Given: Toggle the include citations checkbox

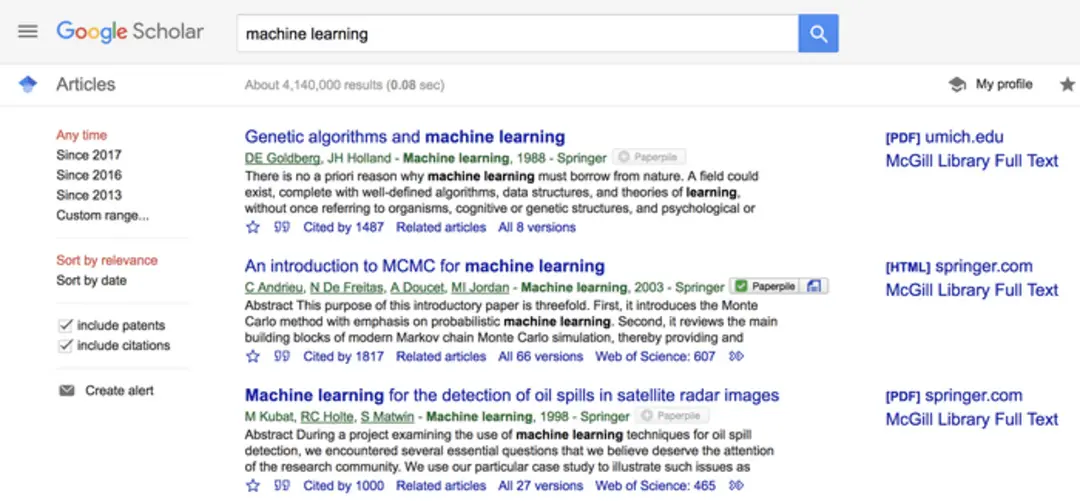Looking at the screenshot, I should (65, 345).
